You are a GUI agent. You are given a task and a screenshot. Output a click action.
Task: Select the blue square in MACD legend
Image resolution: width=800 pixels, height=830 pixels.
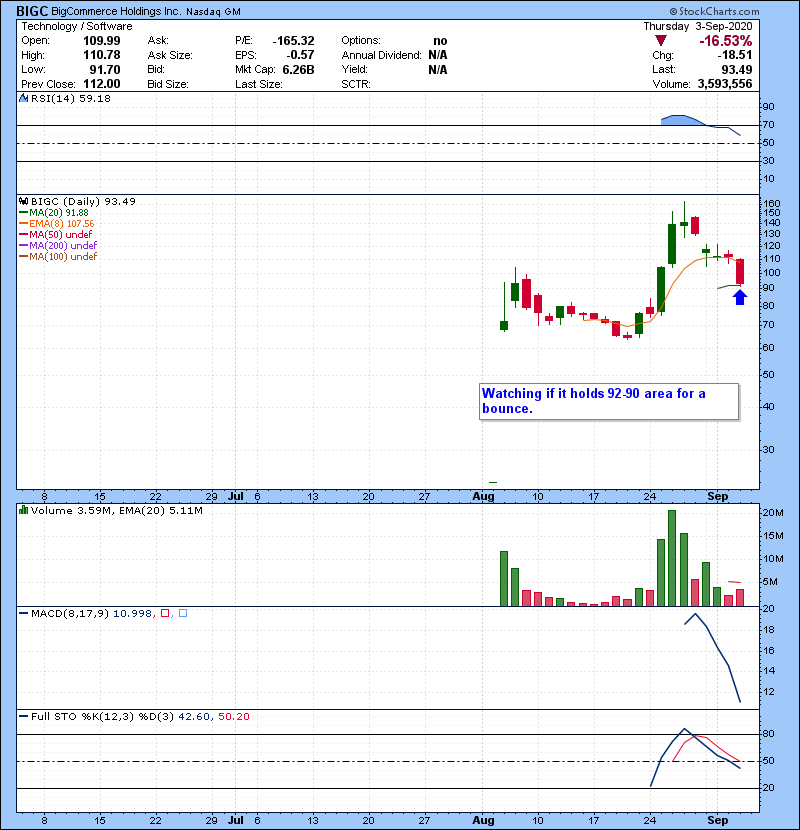pyautogui.click(x=183, y=614)
